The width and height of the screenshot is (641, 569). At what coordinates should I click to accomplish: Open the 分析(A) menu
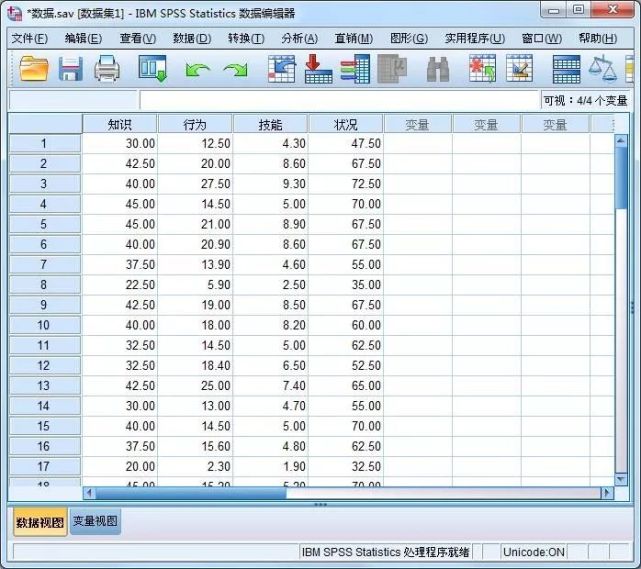(x=300, y=38)
